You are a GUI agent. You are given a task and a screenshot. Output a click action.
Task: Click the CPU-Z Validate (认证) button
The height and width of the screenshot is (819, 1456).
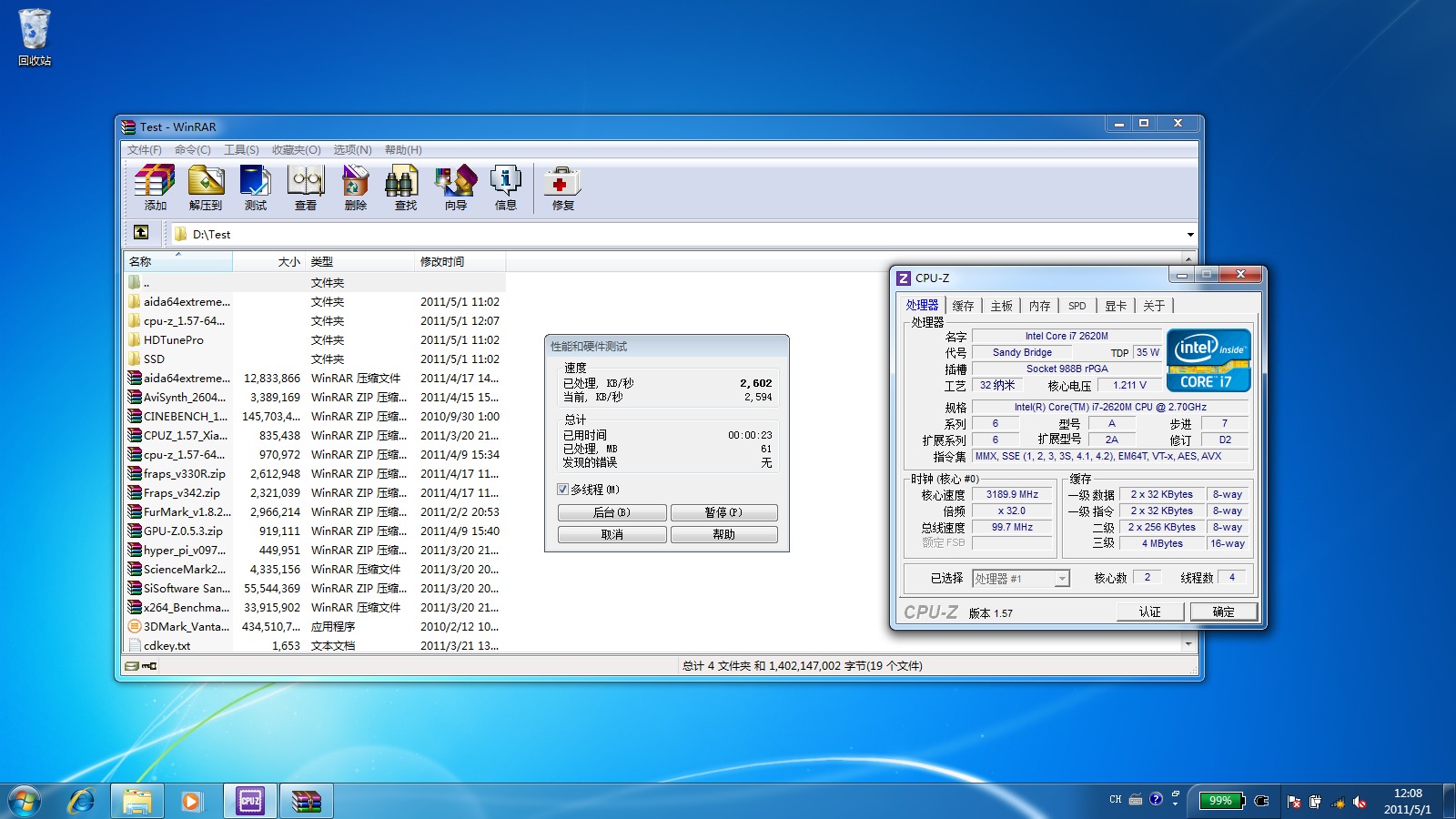(x=1150, y=612)
